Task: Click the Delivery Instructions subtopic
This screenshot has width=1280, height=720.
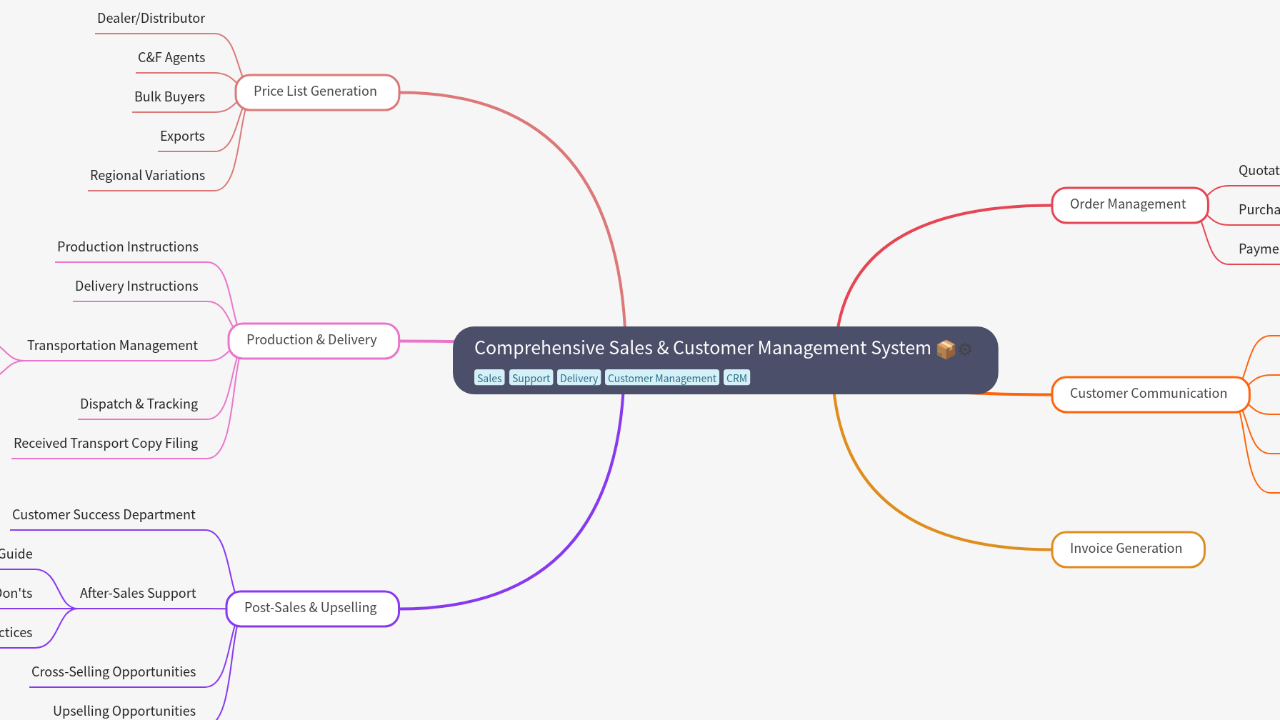Action: point(137,286)
